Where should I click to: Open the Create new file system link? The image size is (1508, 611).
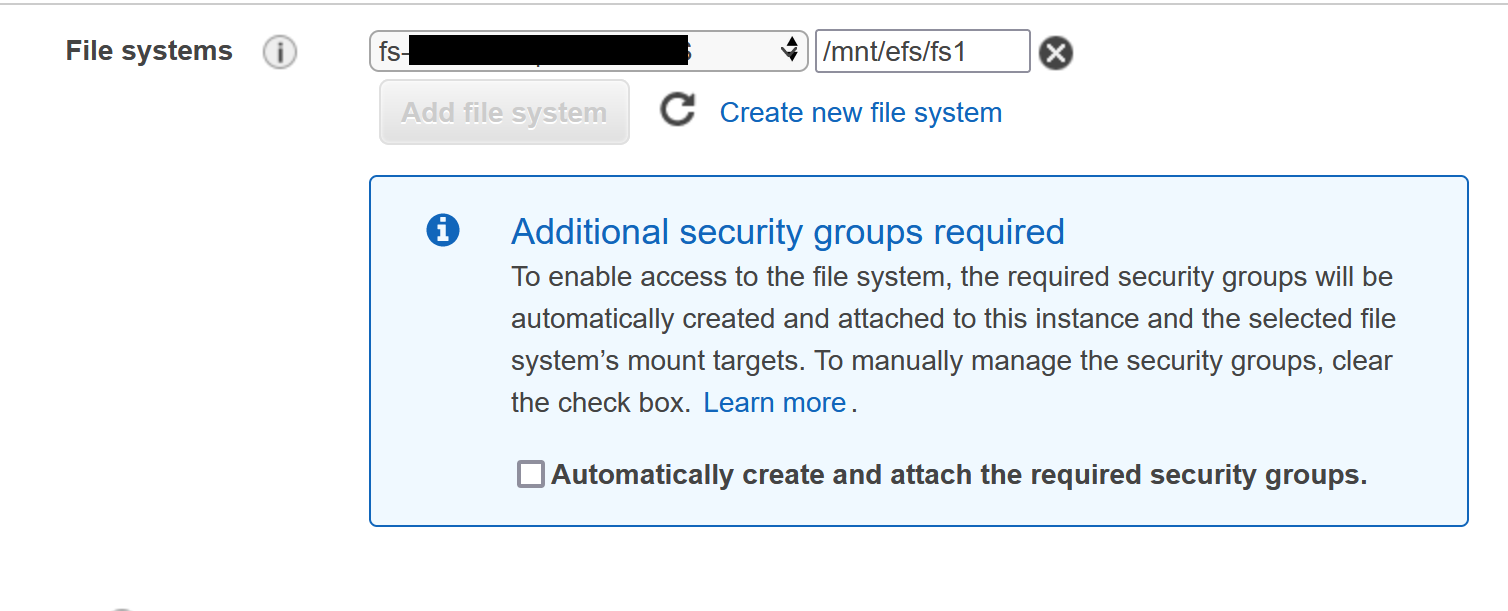[860, 112]
